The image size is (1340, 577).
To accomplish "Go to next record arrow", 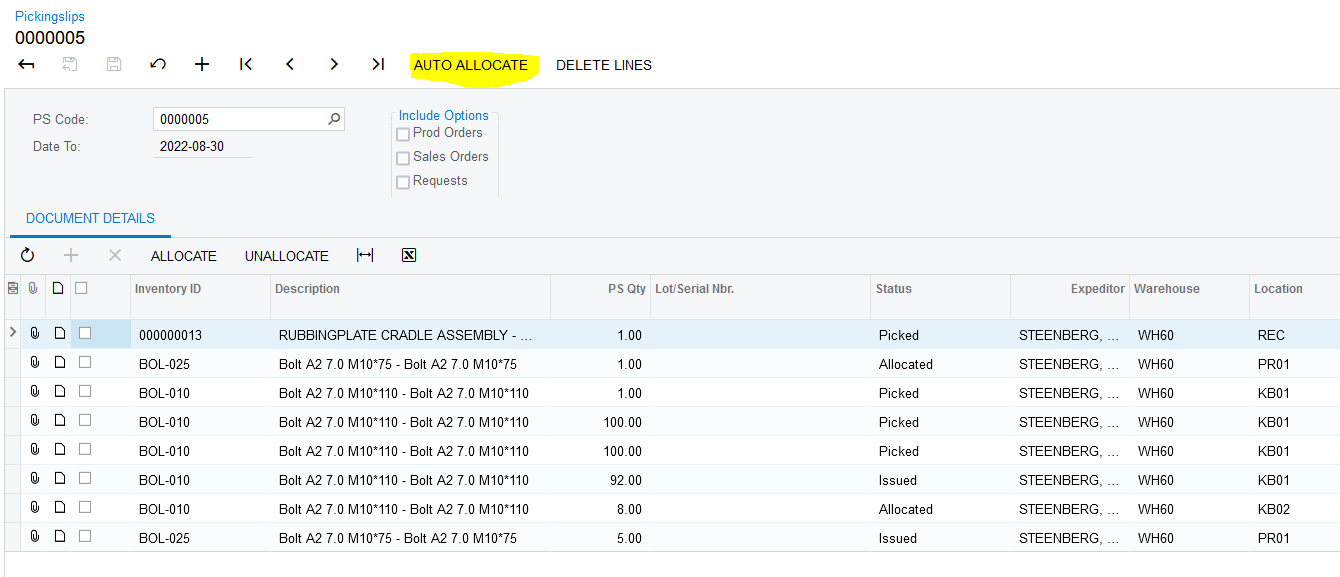I will (334, 65).
